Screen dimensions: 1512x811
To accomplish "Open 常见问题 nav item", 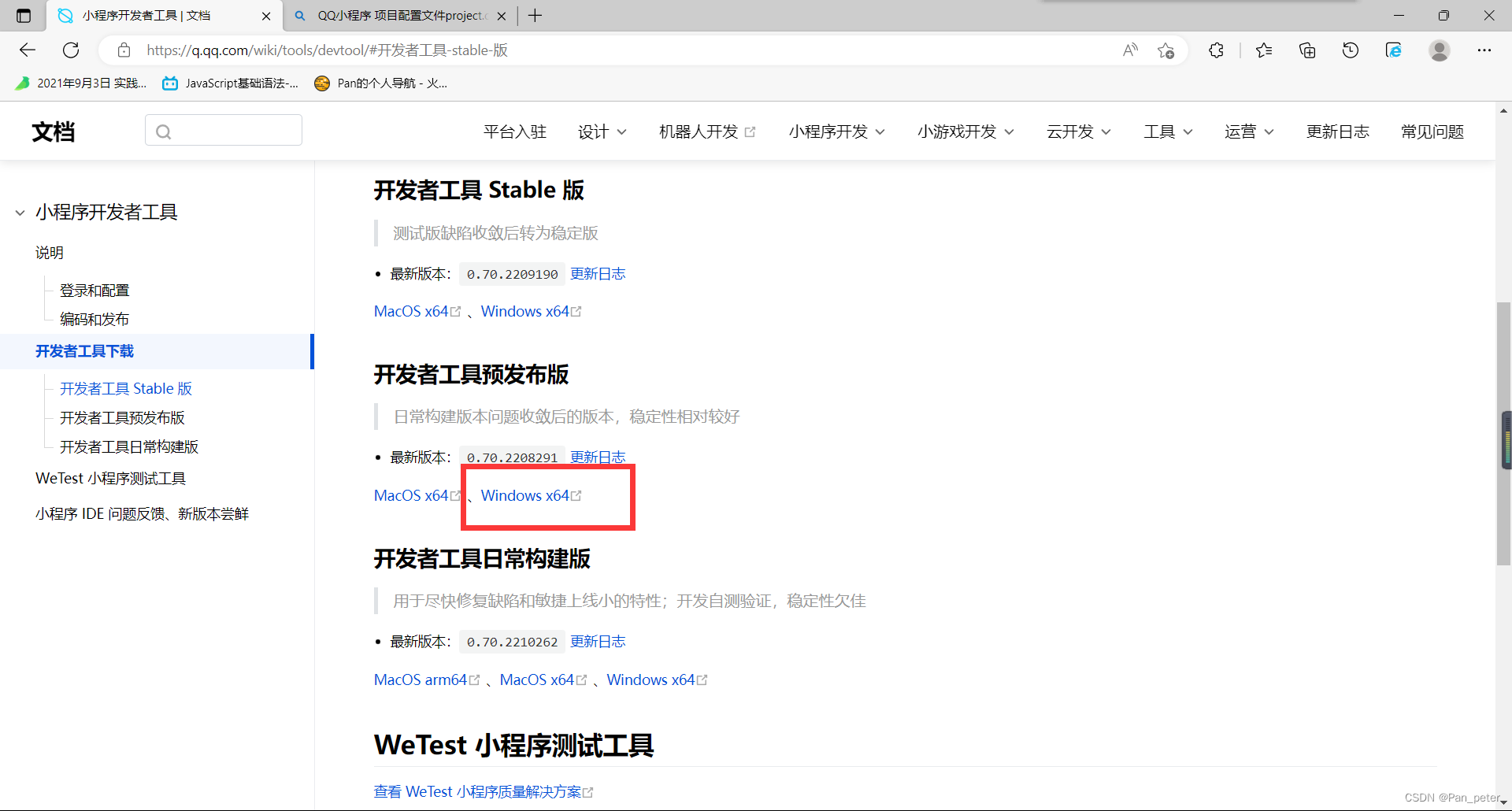I will tap(1432, 131).
